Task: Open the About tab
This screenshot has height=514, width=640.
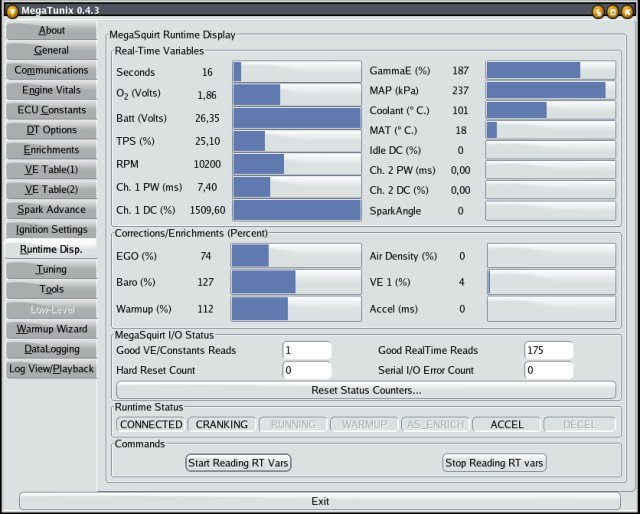Action: (51, 31)
